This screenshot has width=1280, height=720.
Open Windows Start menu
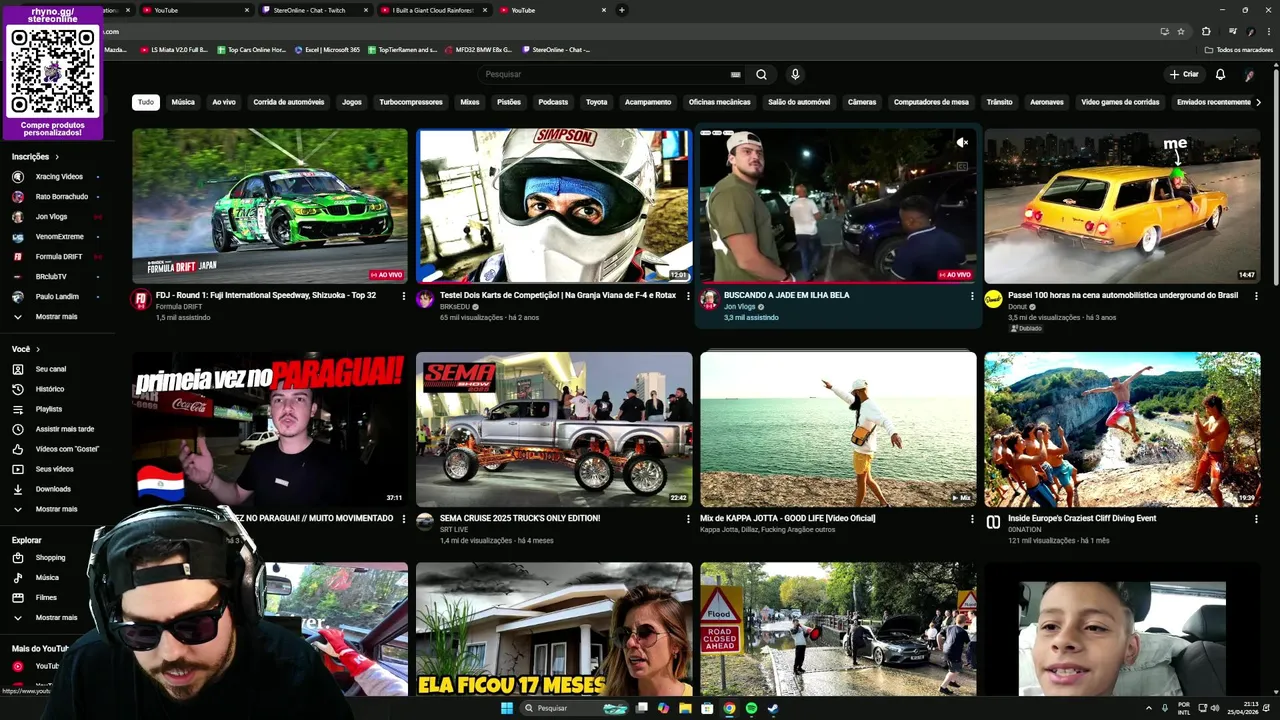coord(507,708)
